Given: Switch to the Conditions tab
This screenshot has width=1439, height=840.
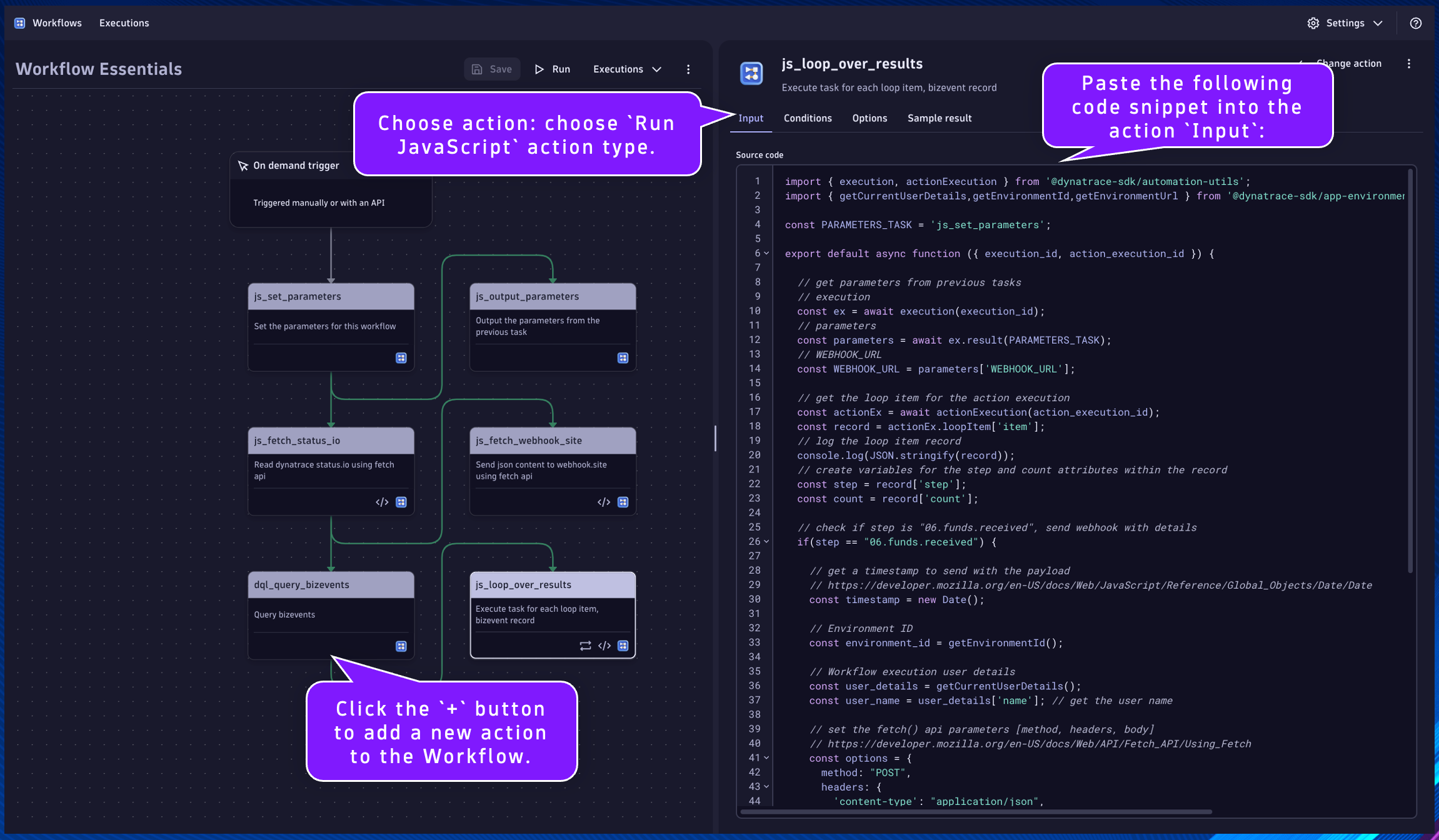Looking at the screenshot, I should [x=808, y=118].
